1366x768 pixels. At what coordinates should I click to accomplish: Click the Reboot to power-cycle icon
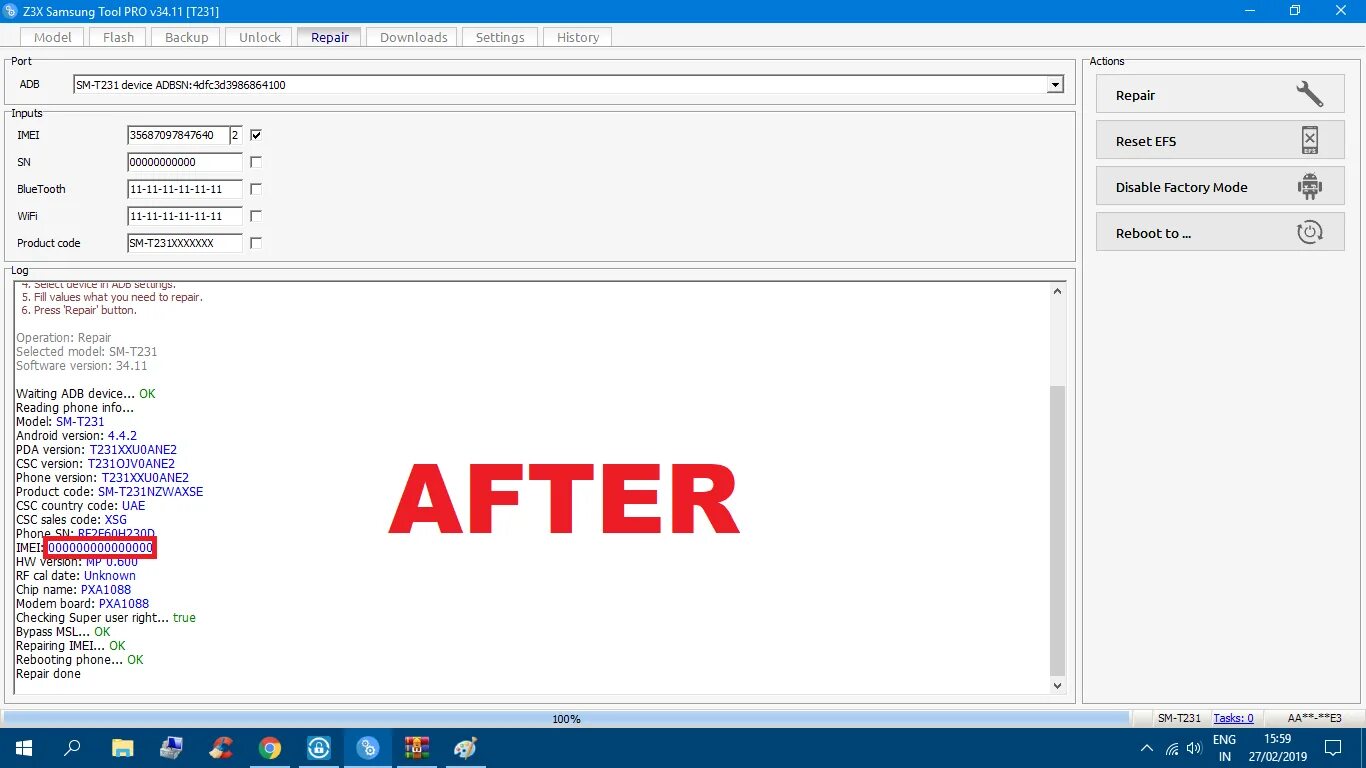tap(1309, 233)
